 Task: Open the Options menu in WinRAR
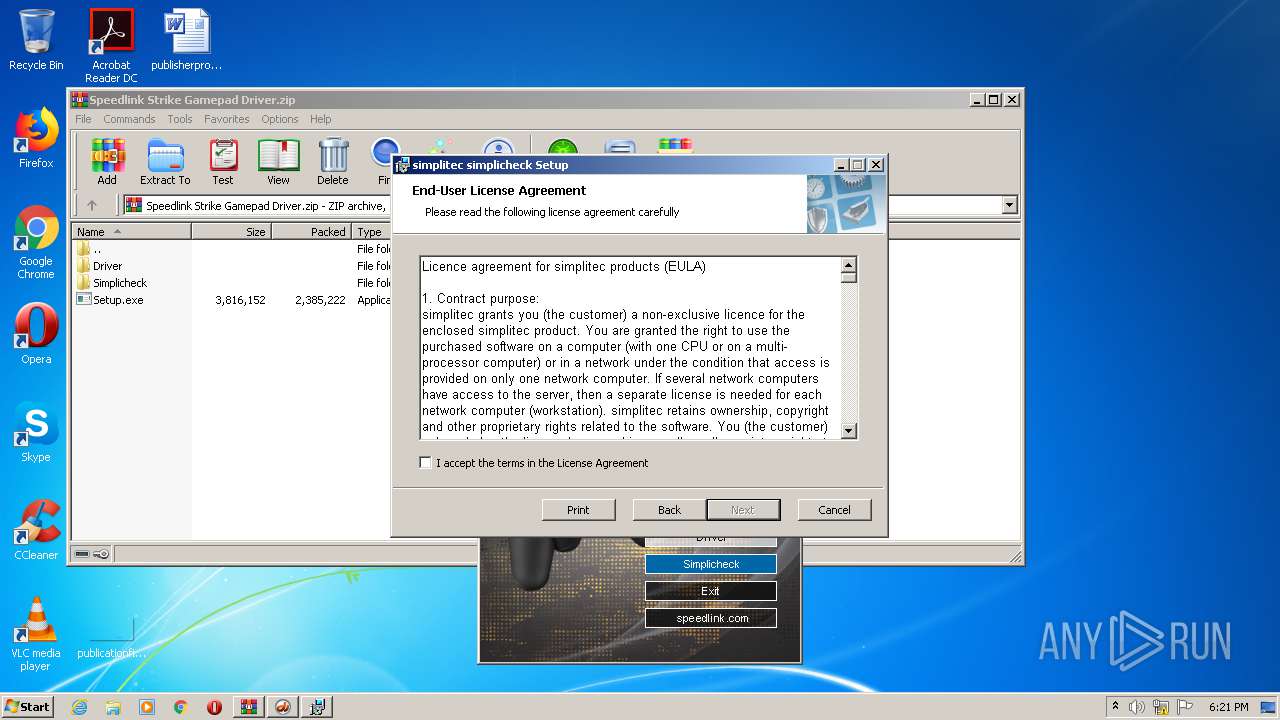tap(280, 119)
